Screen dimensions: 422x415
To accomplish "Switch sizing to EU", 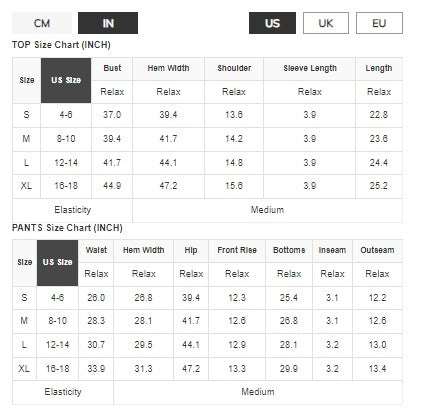I will click(x=379, y=23).
